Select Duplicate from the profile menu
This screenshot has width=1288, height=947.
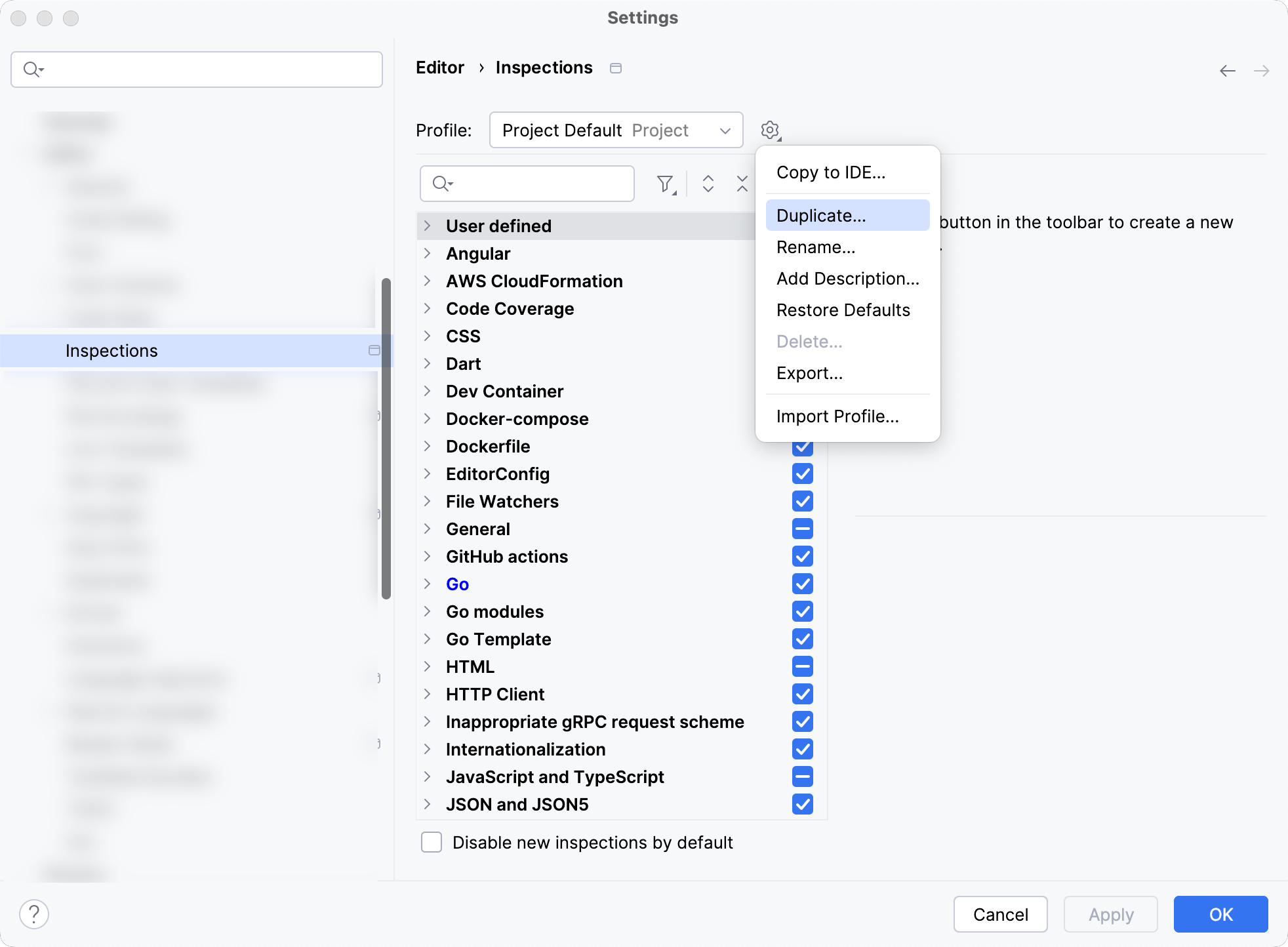click(x=821, y=214)
